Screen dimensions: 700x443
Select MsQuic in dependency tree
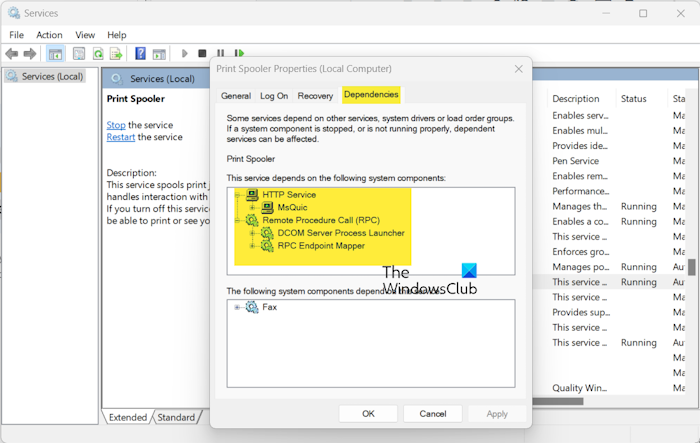click(292, 207)
